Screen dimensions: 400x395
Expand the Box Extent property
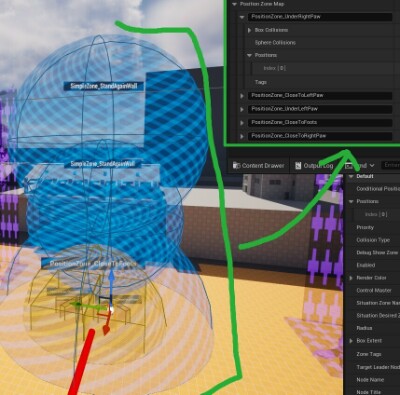pyautogui.click(x=351, y=341)
